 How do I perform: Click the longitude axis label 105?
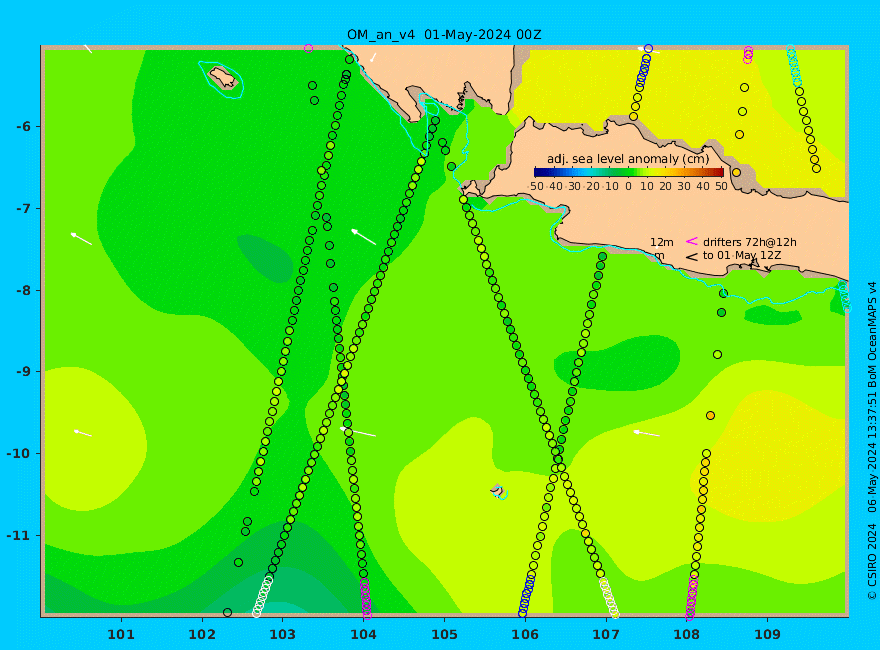pyautogui.click(x=444, y=634)
